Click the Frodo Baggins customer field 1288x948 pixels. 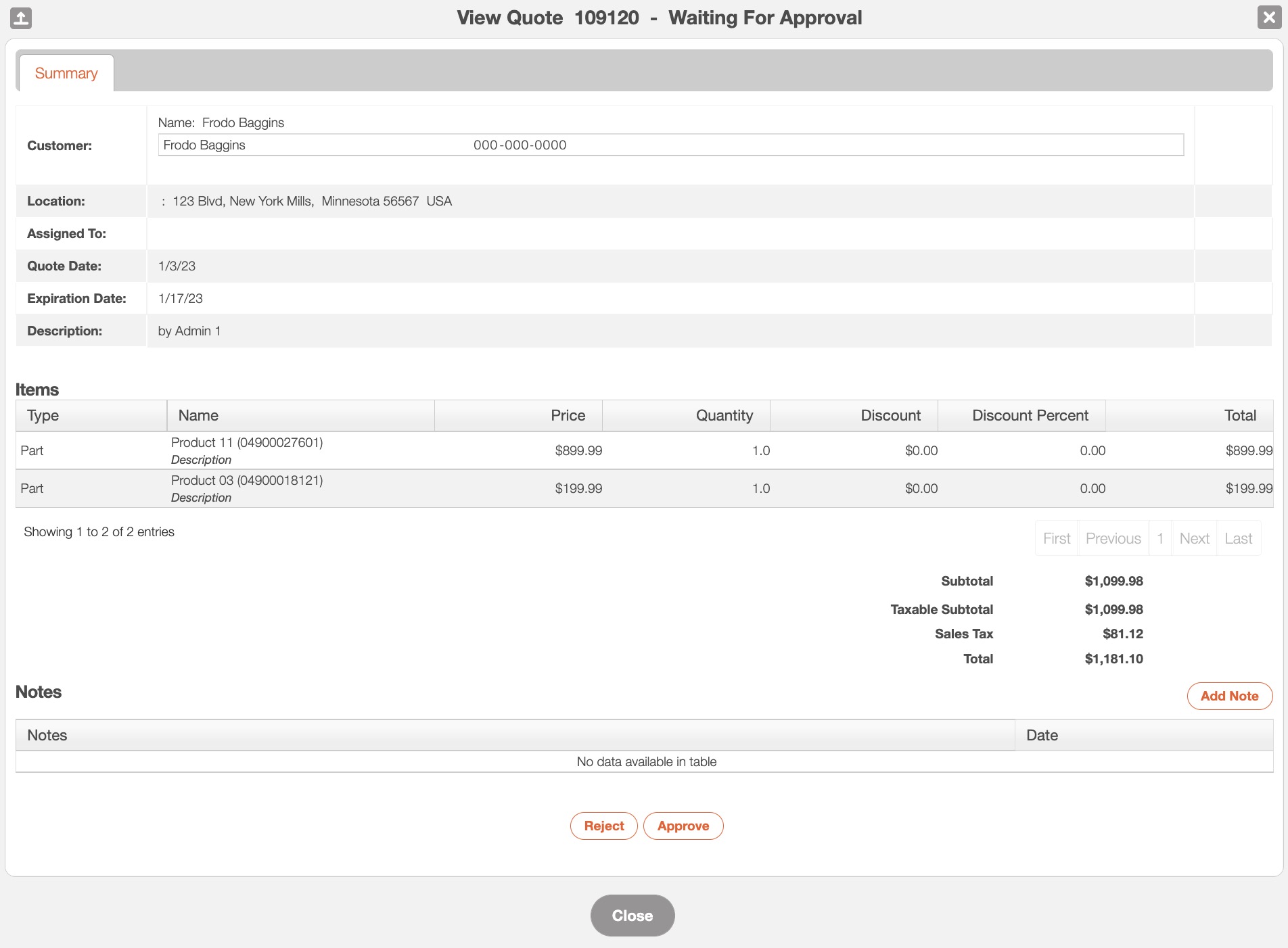tap(670, 145)
